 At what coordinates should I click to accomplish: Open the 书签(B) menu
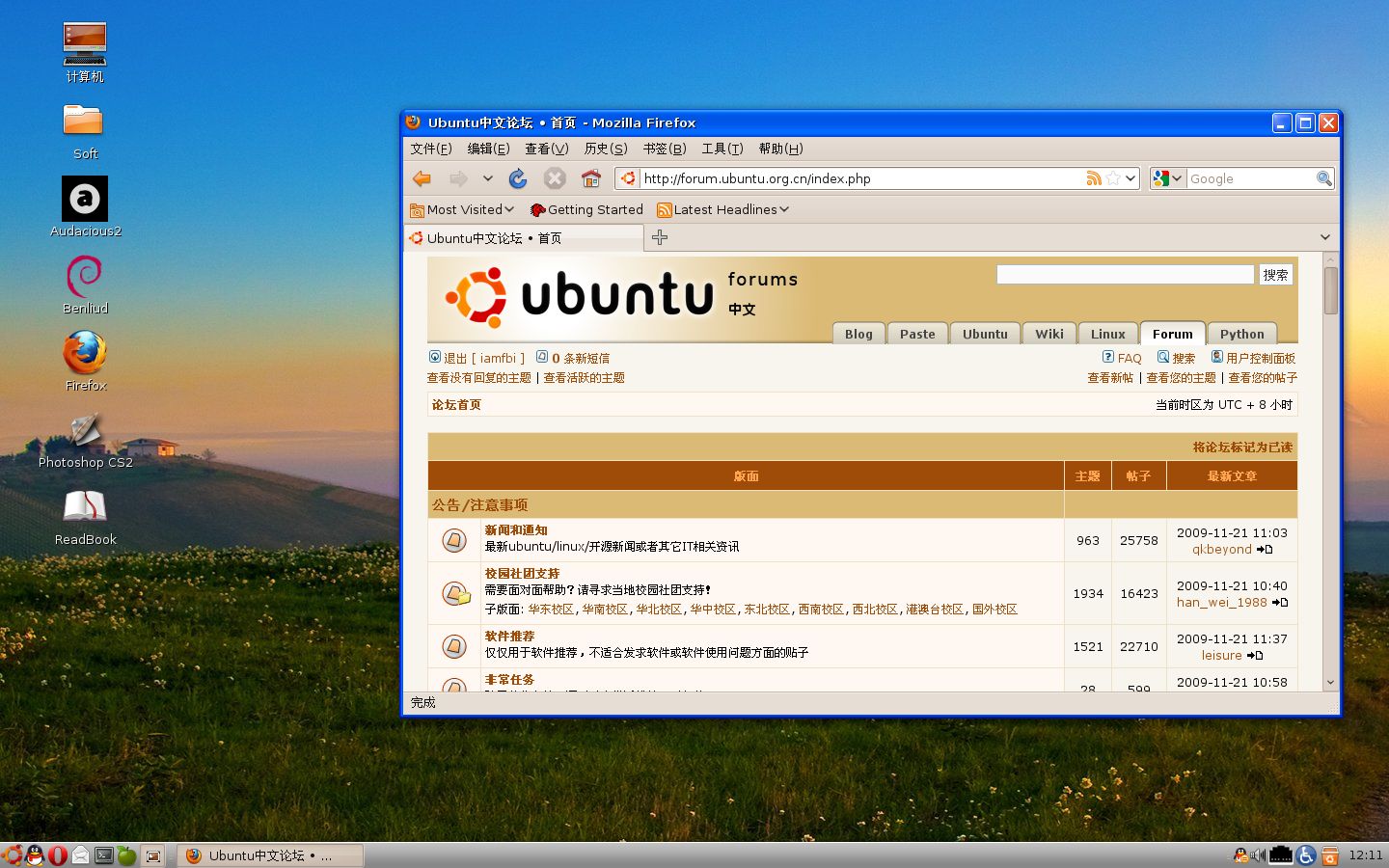[665, 149]
